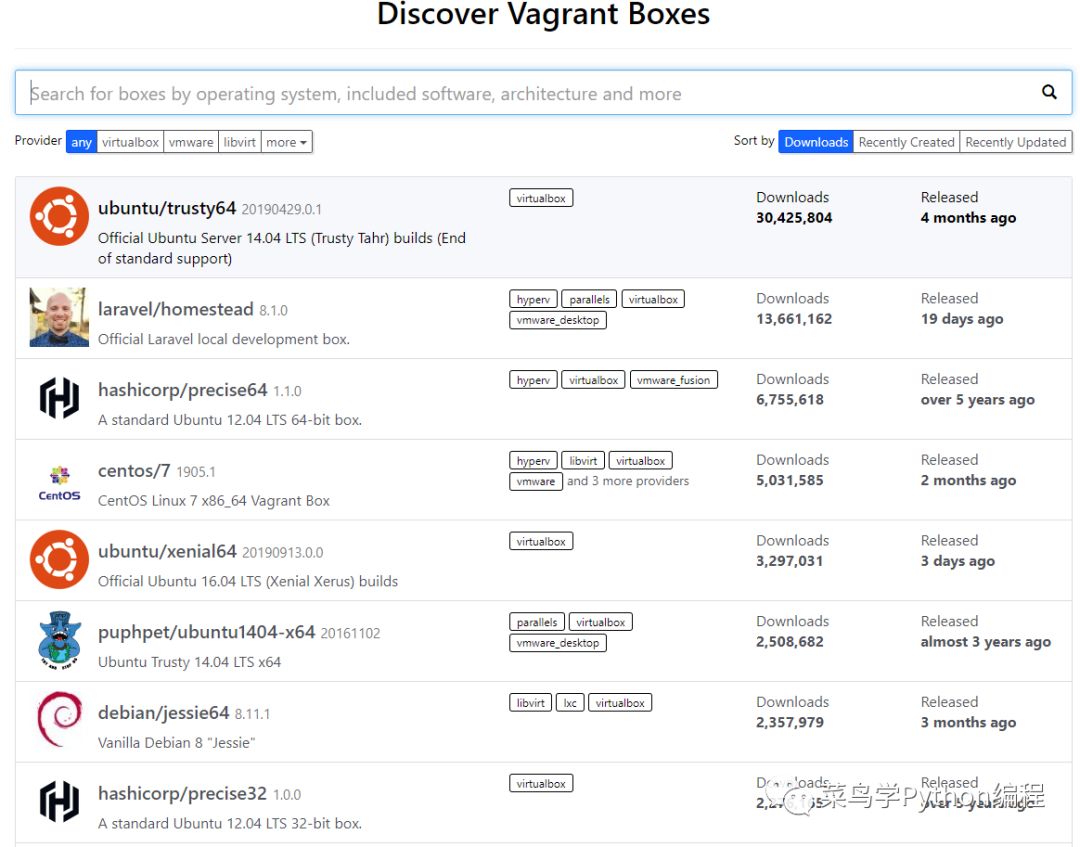Click the search magnifier icon
1080x847 pixels.
coord(1048,92)
